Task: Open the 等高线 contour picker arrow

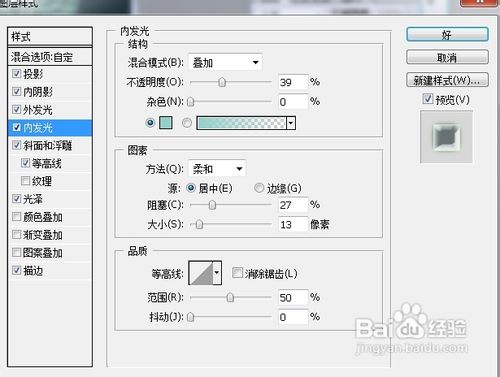Action: coord(217,273)
